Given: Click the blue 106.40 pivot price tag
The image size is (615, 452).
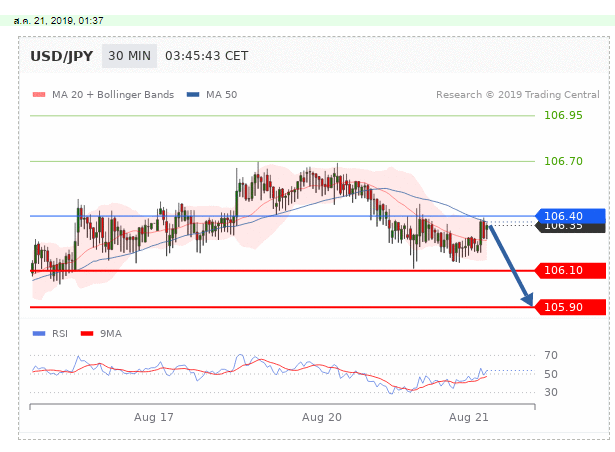Looking at the screenshot, I should point(571,216).
